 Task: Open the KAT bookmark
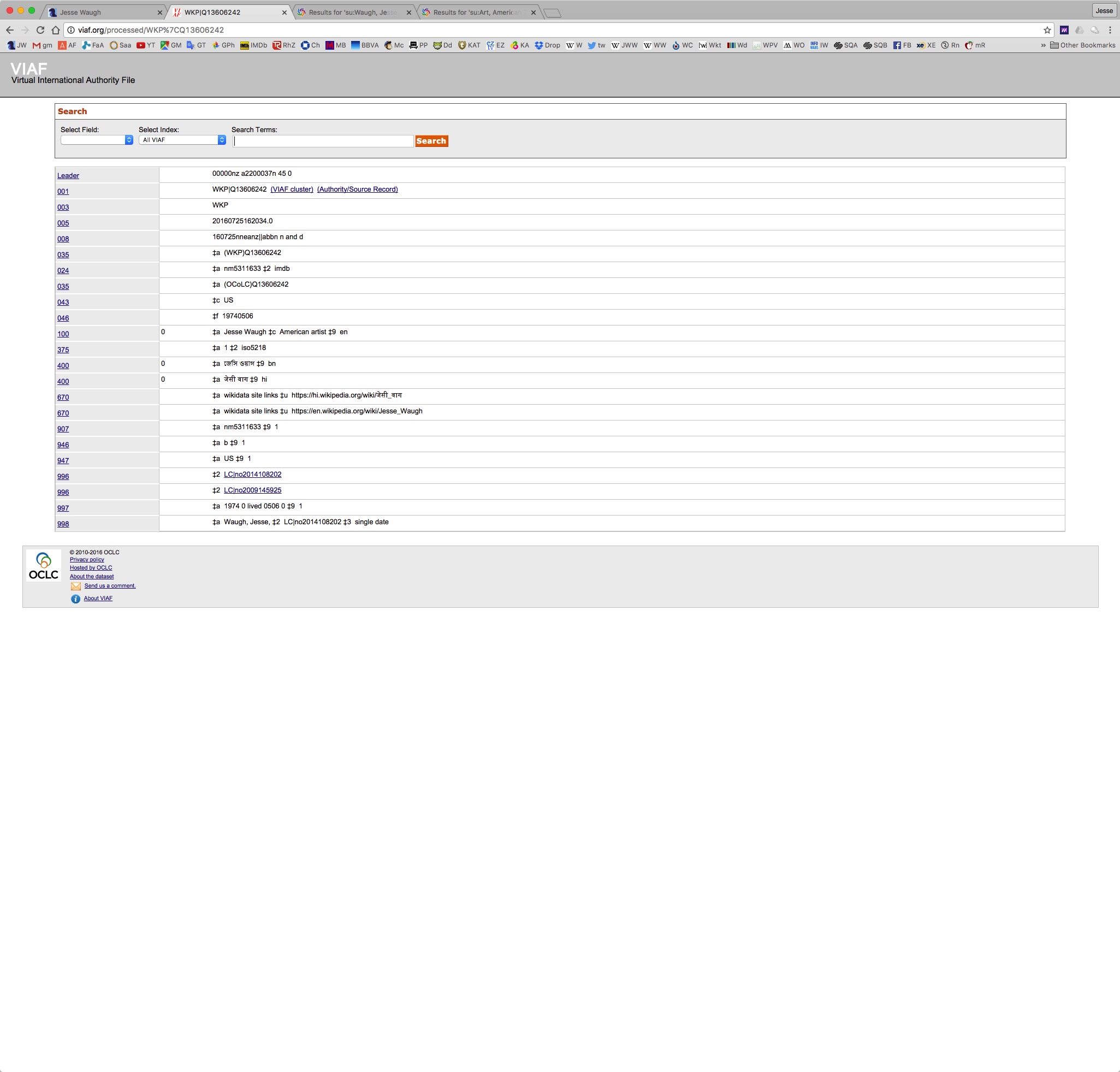(469, 45)
